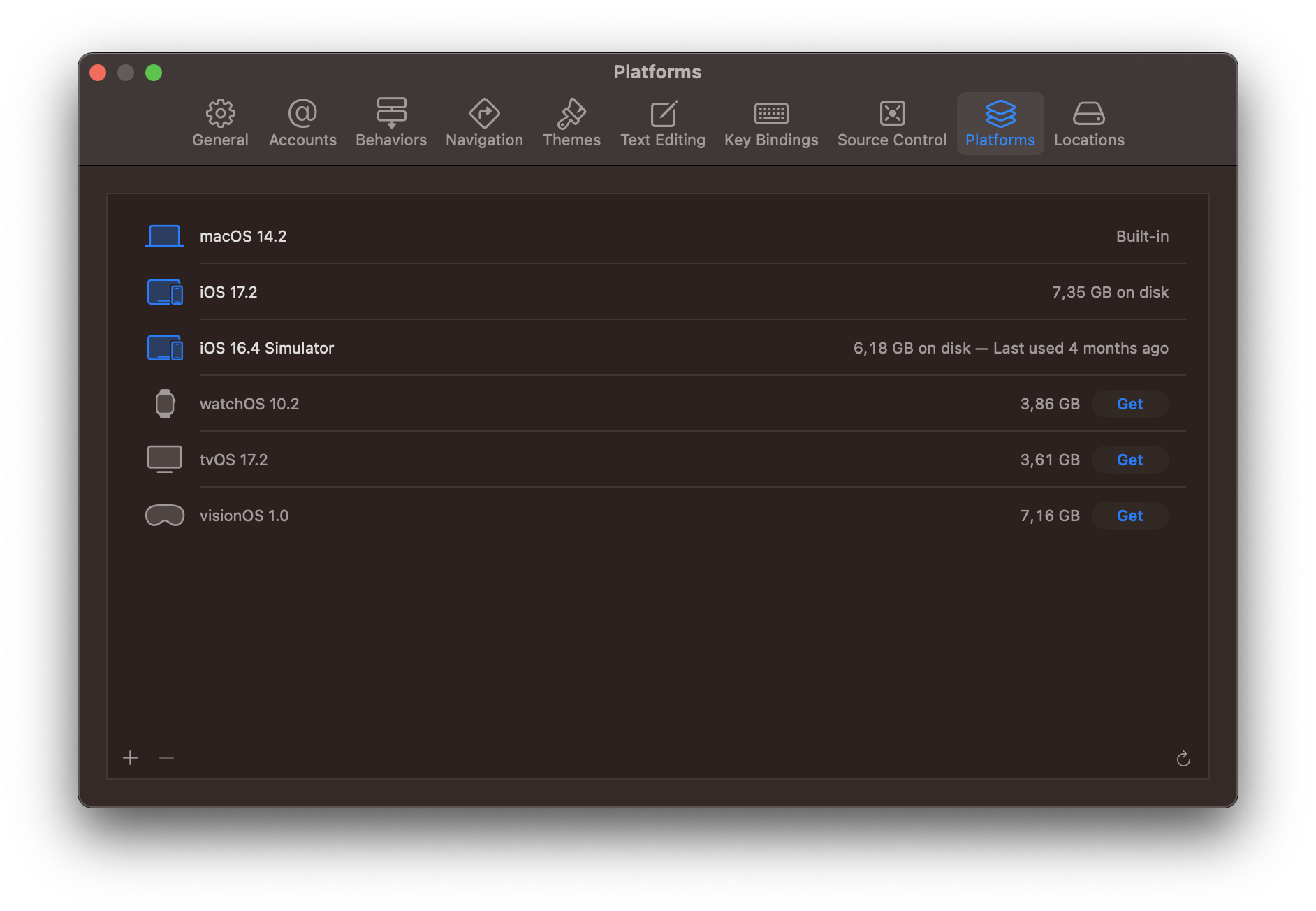Get the tvOS 17.2 platform
This screenshot has height=911, width=1316.
(1129, 460)
